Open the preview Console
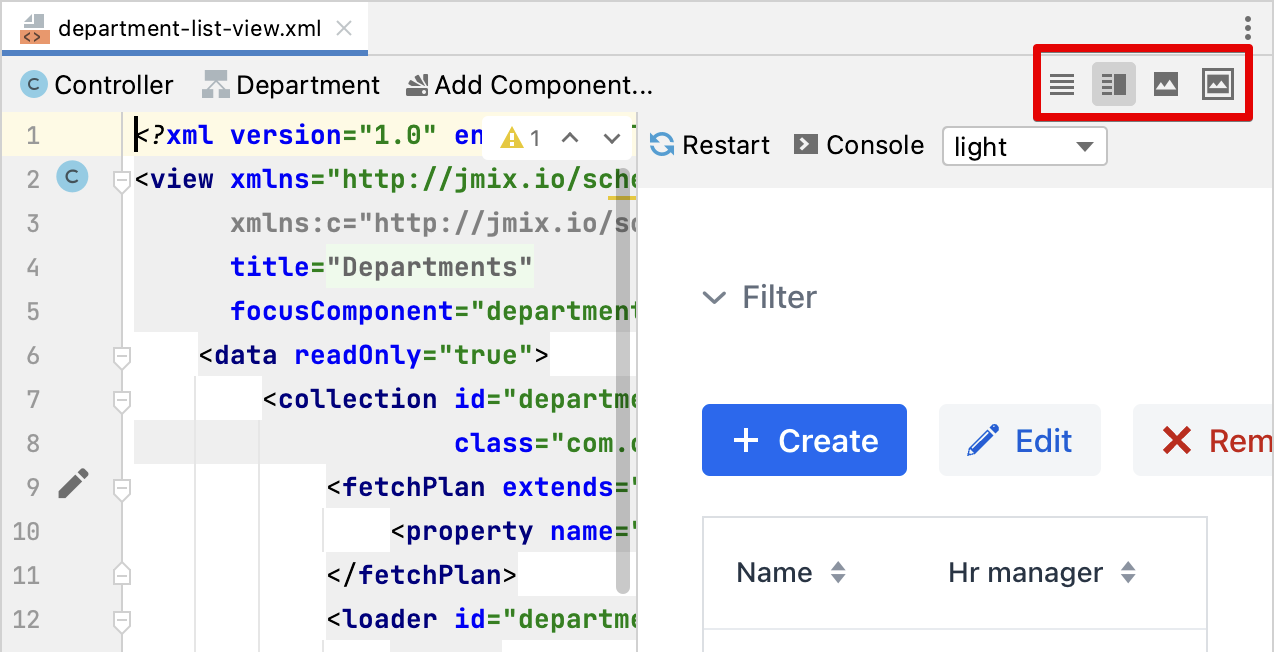1274x652 pixels. [x=859, y=145]
